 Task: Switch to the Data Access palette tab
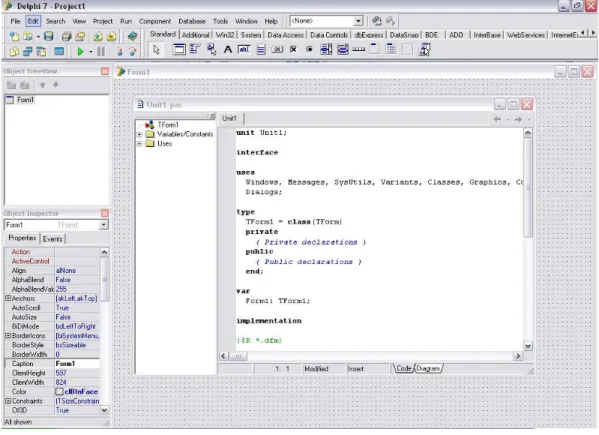[x=285, y=35]
